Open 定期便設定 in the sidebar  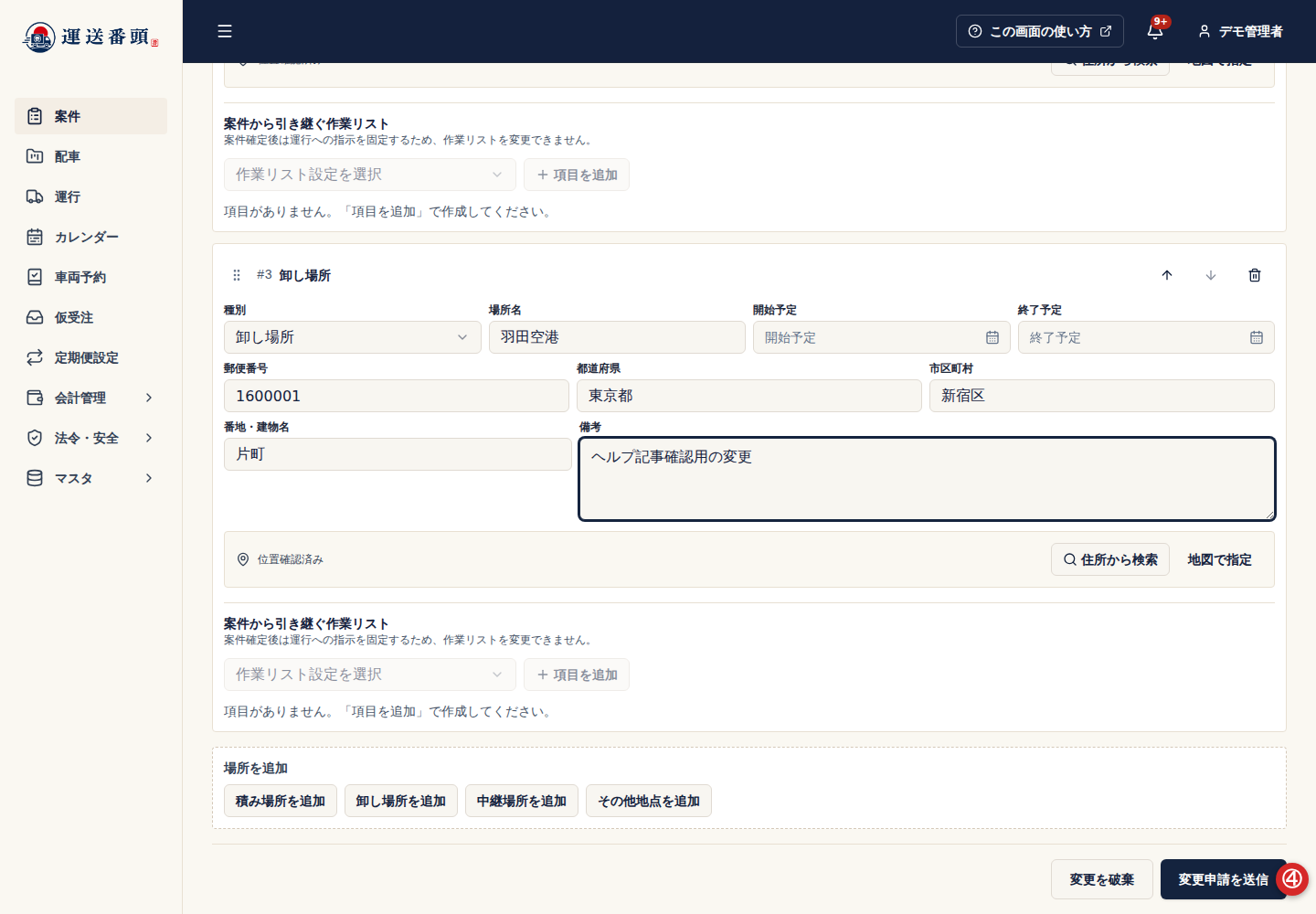[90, 357]
